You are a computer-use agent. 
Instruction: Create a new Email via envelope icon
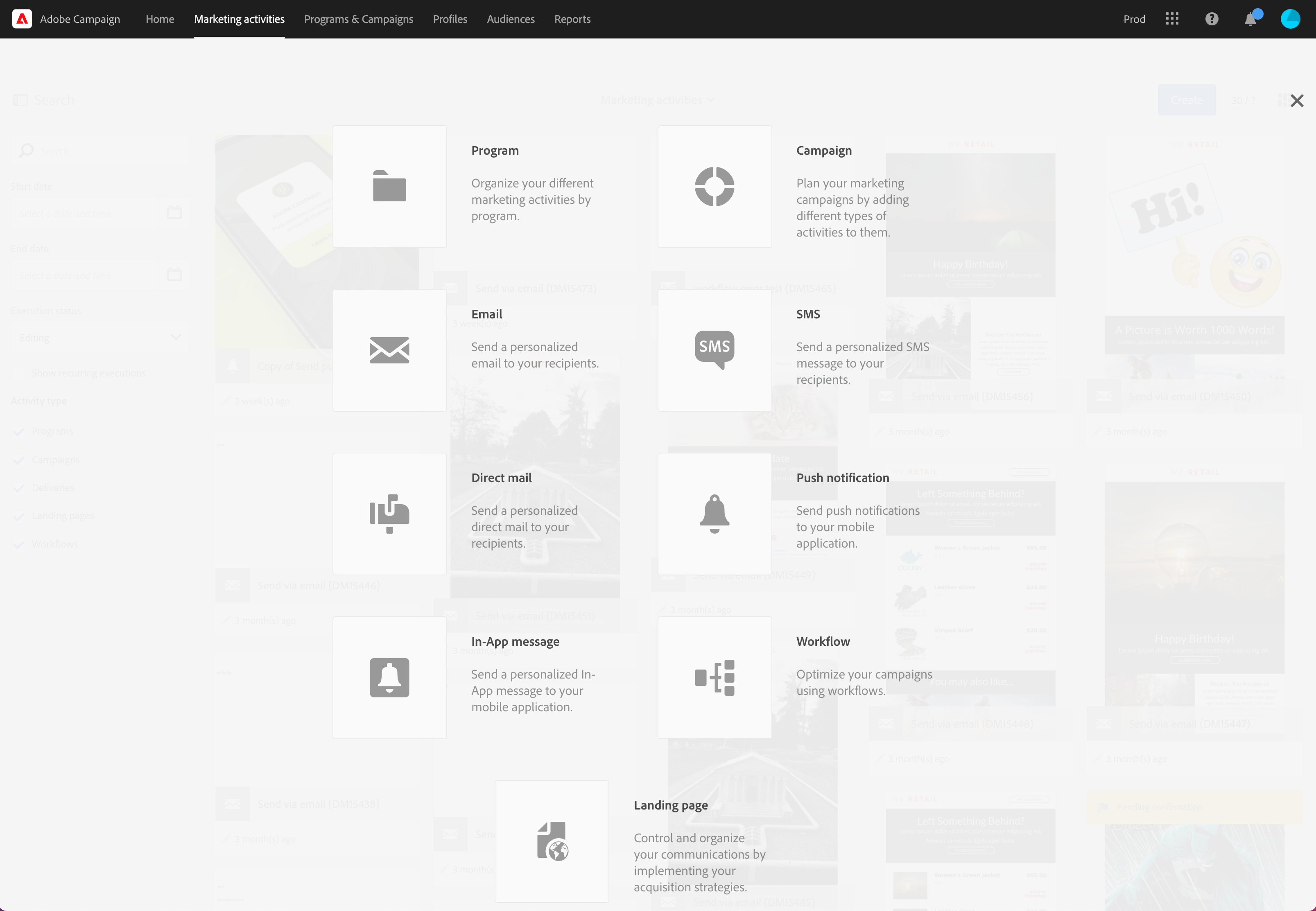tap(389, 350)
